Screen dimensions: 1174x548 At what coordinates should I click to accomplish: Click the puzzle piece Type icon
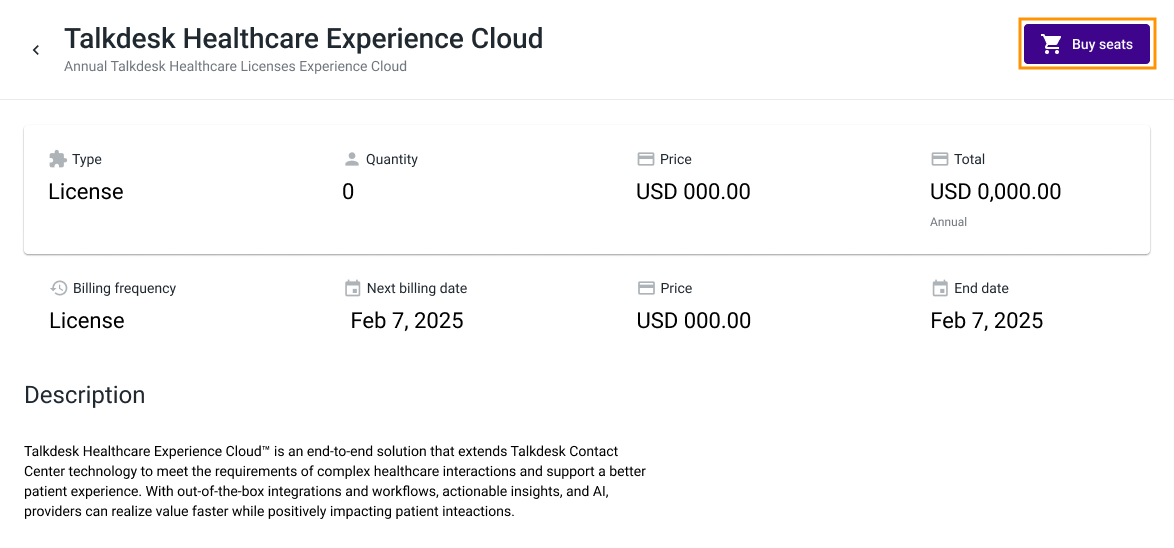point(58,159)
